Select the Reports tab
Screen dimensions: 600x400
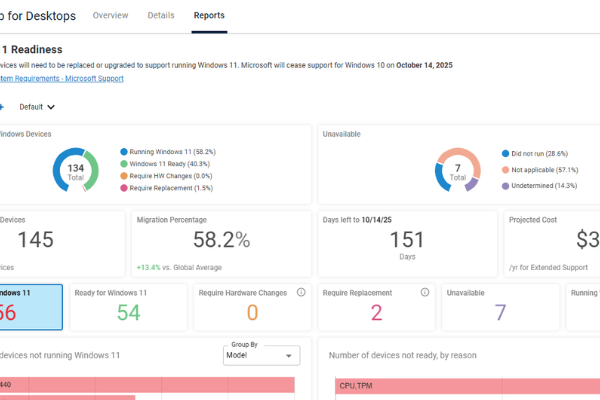click(209, 15)
